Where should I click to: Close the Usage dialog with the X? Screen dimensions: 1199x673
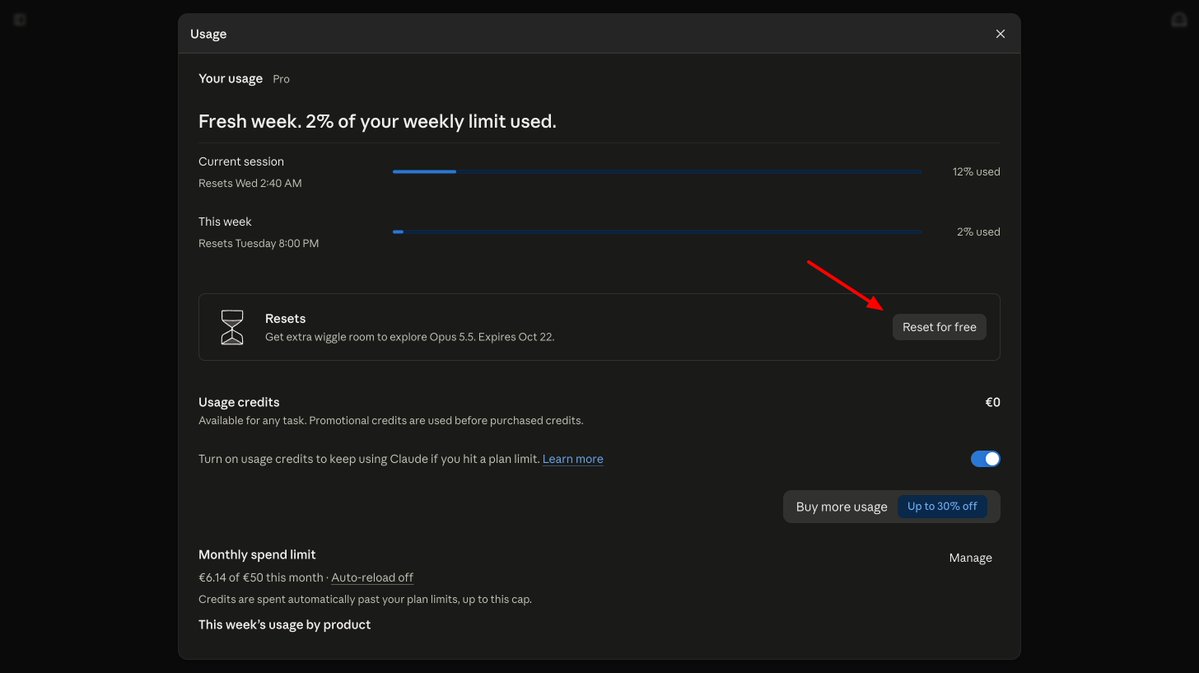tap(1000, 34)
